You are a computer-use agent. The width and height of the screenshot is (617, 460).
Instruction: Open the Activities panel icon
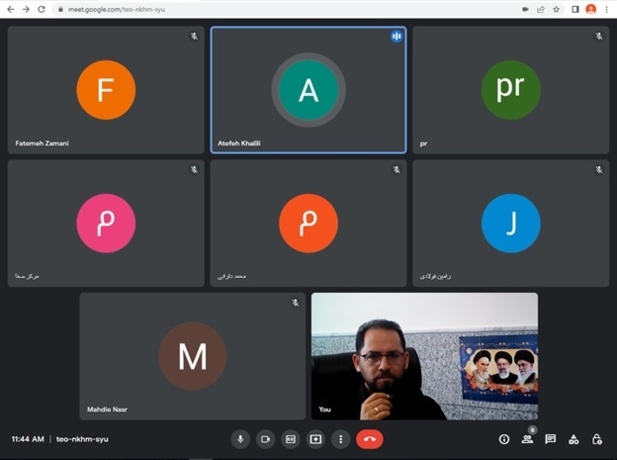tap(573, 439)
